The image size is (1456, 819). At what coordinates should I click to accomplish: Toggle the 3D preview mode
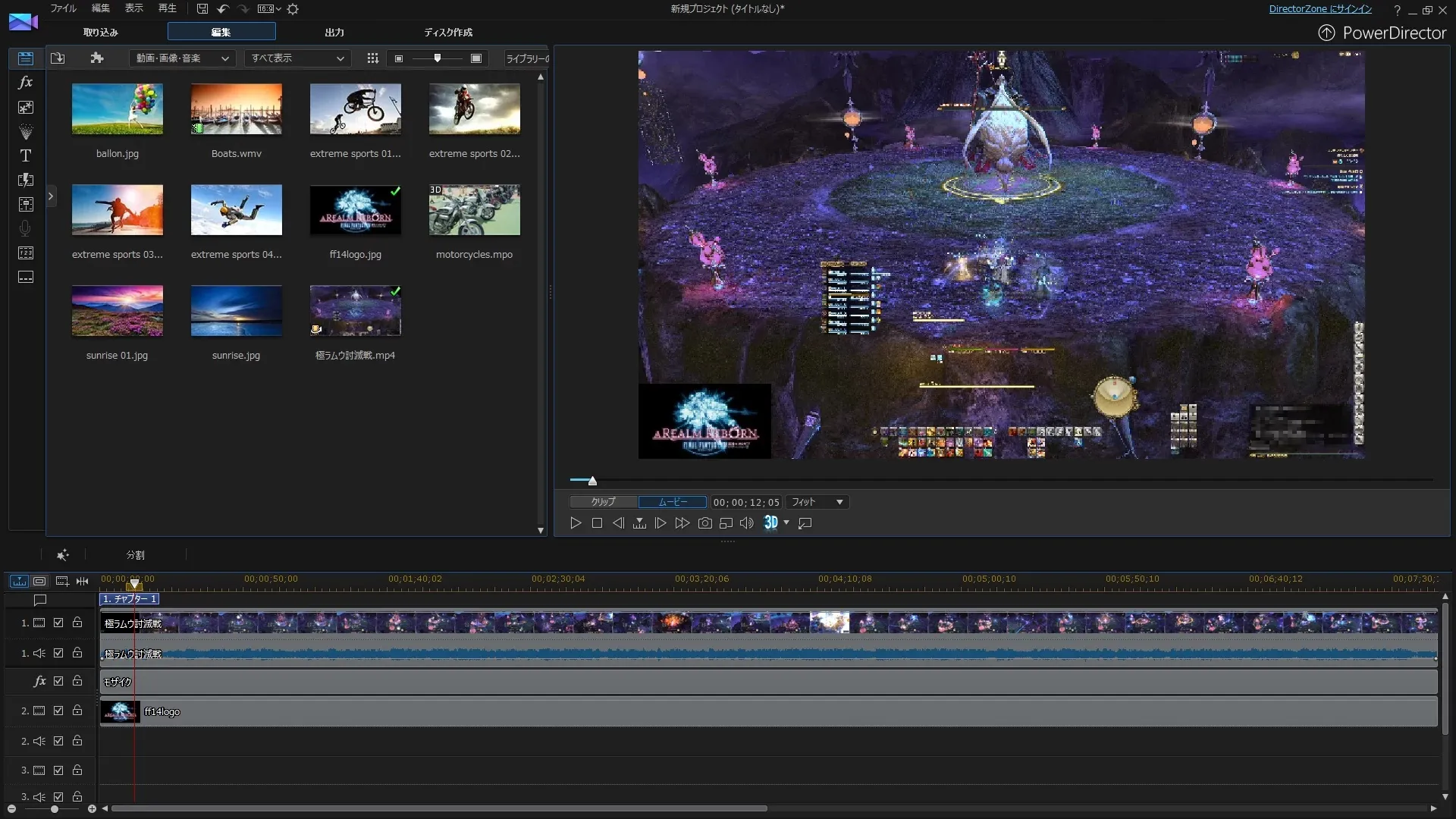770,522
